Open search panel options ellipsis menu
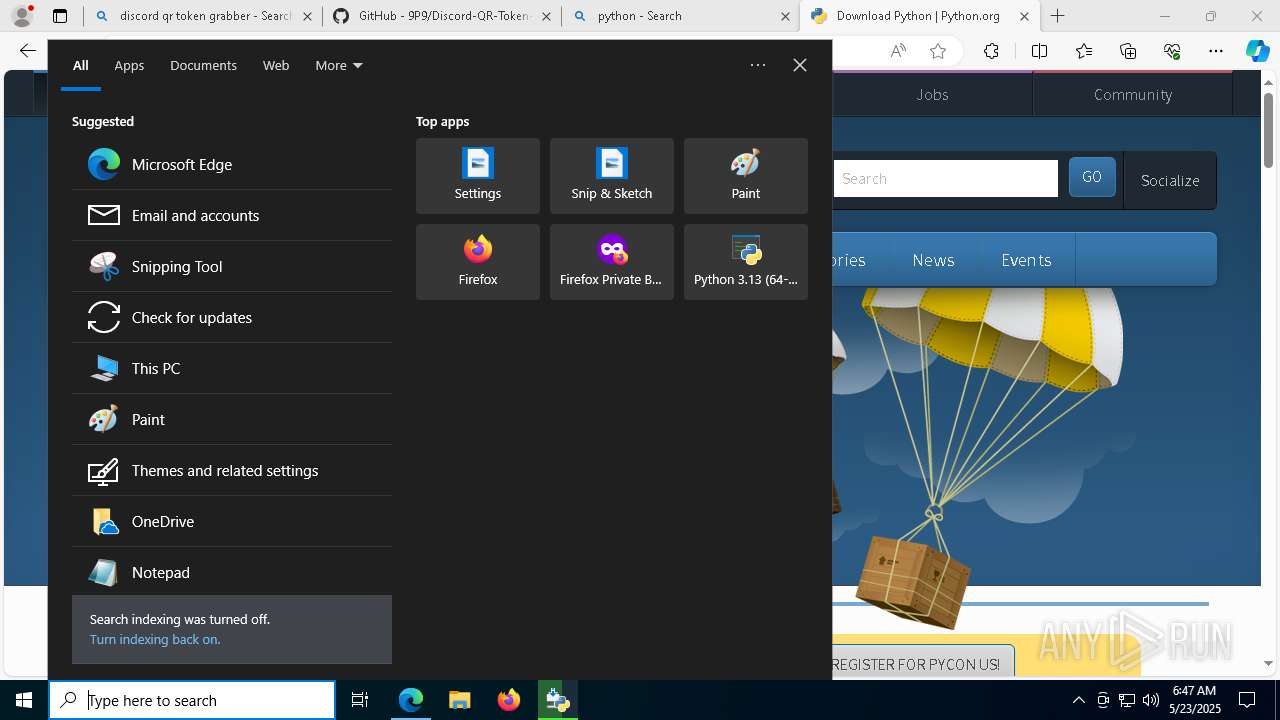The height and width of the screenshot is (720, 1280). coord(758,65)
